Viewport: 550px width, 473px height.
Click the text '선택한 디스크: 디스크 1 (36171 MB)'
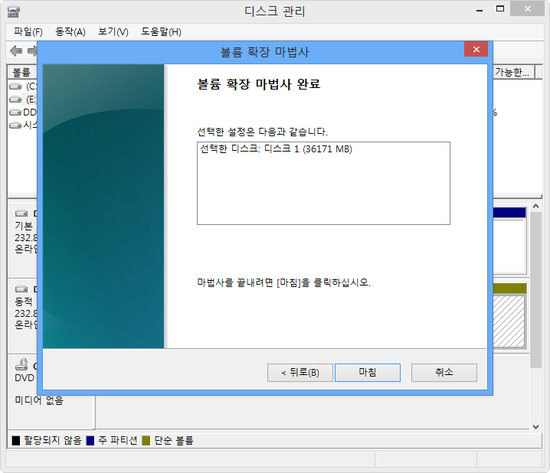click(276, 149)
